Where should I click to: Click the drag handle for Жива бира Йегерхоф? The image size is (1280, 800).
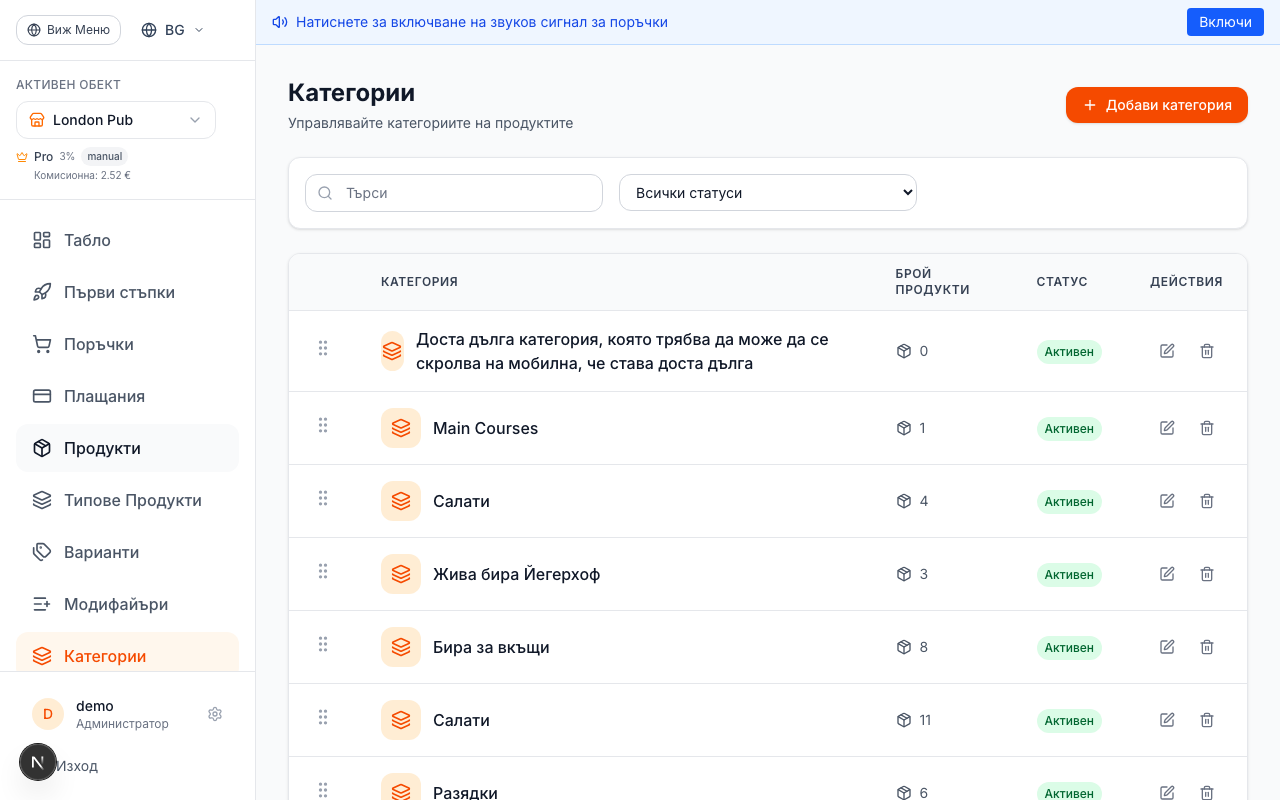click(323, 571)
